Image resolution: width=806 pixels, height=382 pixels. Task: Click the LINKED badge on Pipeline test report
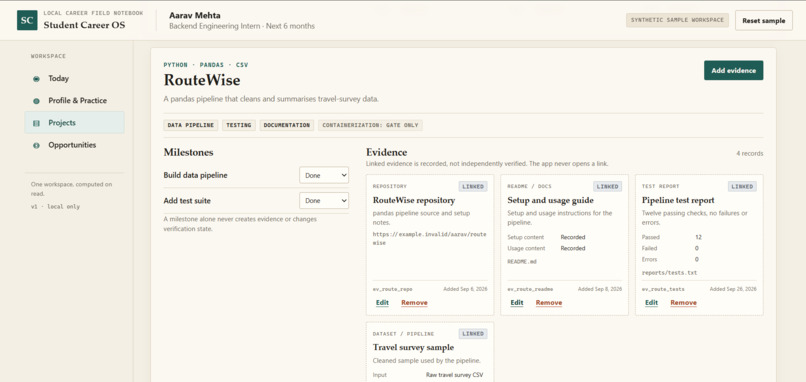click(x=742, y=187)
